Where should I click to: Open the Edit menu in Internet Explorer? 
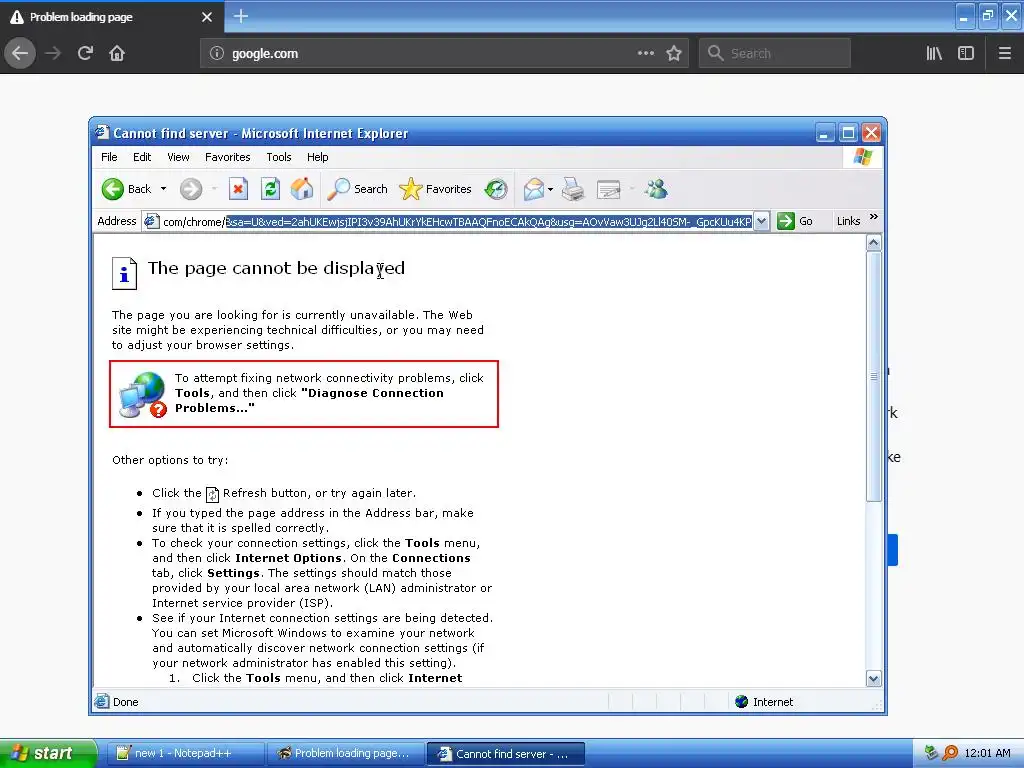click(142, 157)
